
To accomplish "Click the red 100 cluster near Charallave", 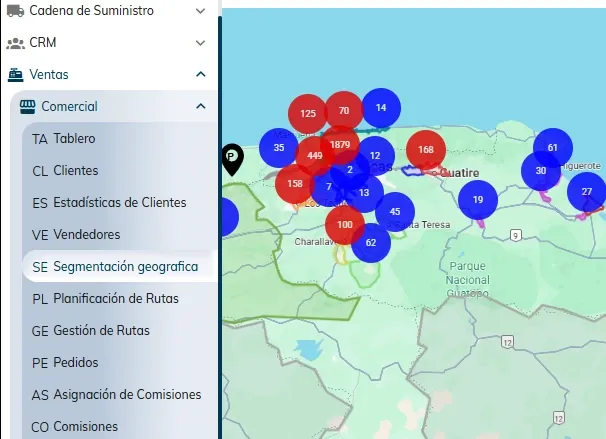I will point(345,225).
